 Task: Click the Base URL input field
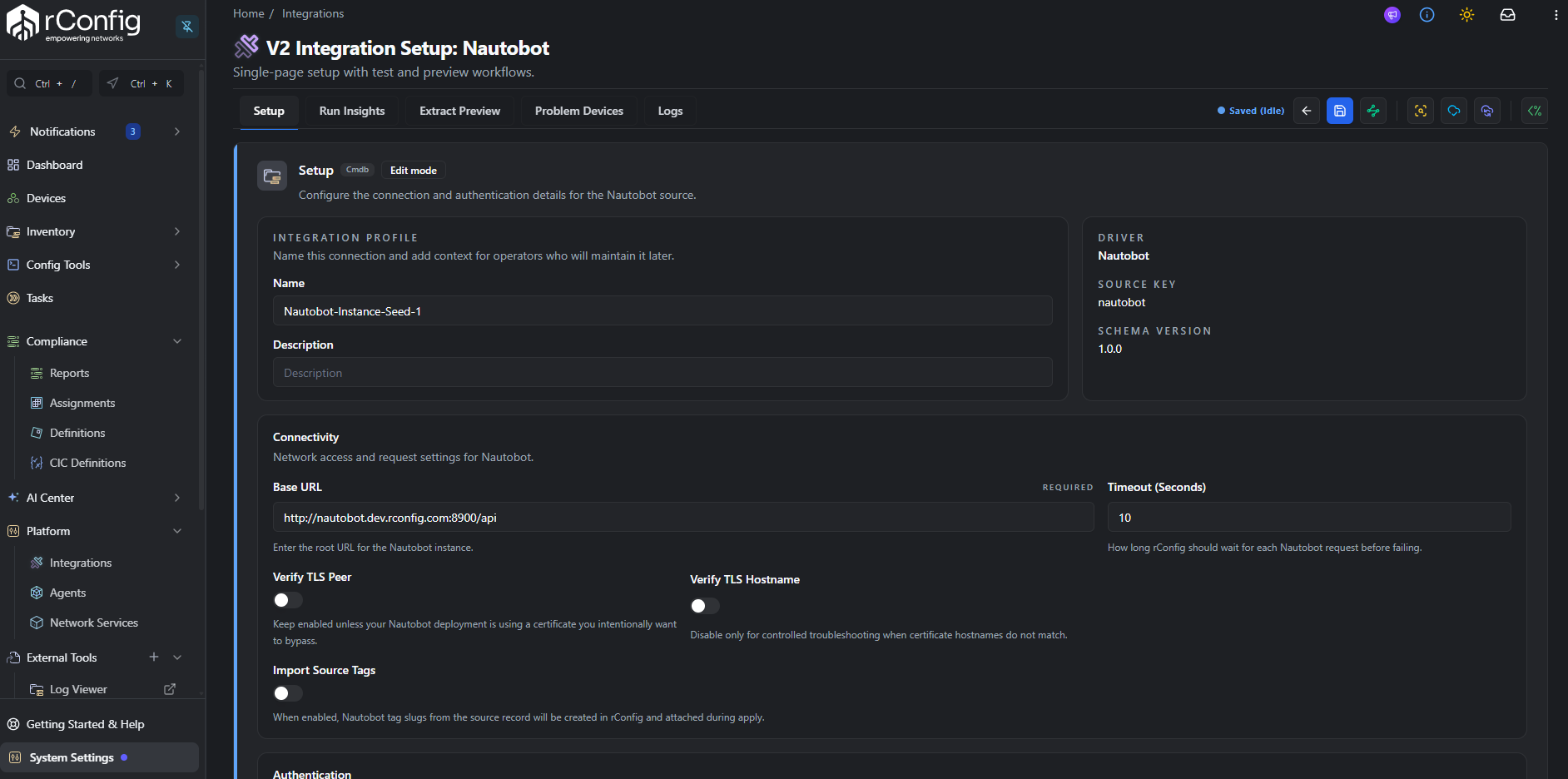pos(683,517)
